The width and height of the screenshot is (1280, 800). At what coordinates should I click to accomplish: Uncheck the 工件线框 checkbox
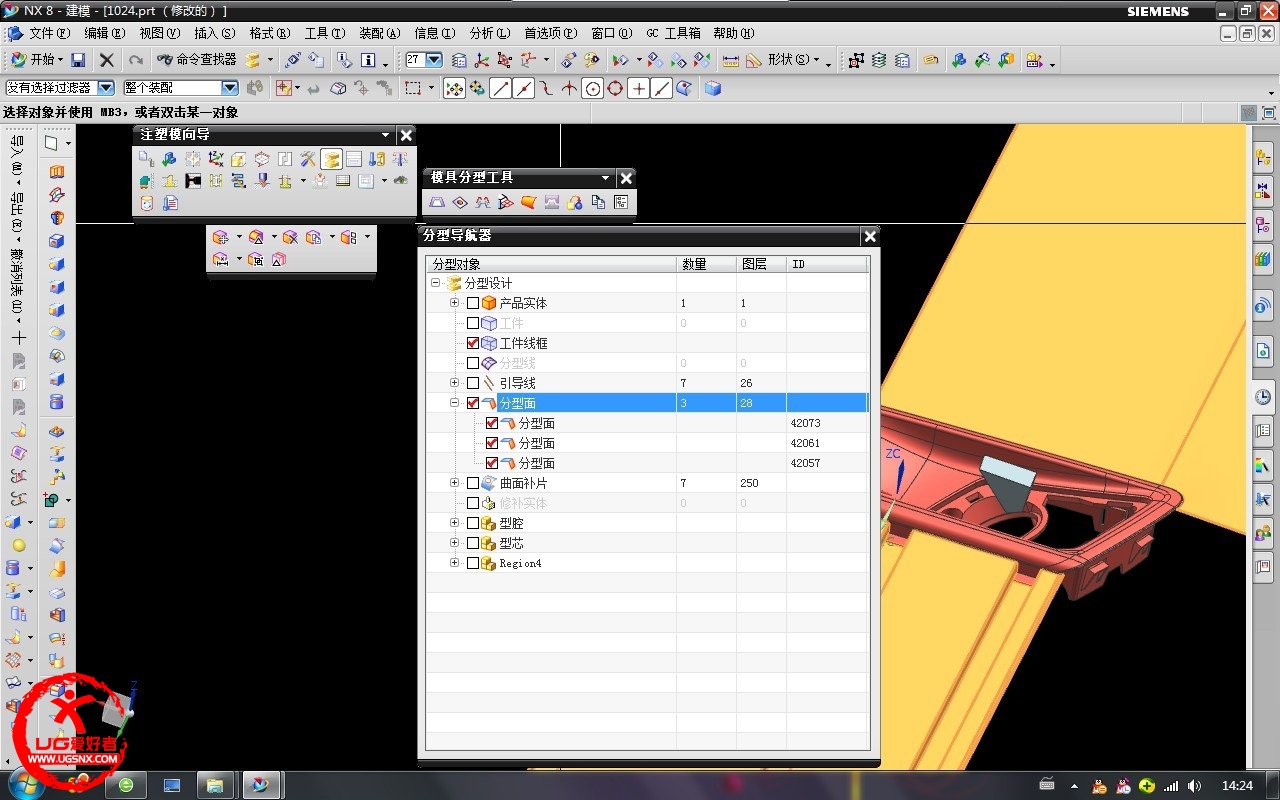coord(473,343)
